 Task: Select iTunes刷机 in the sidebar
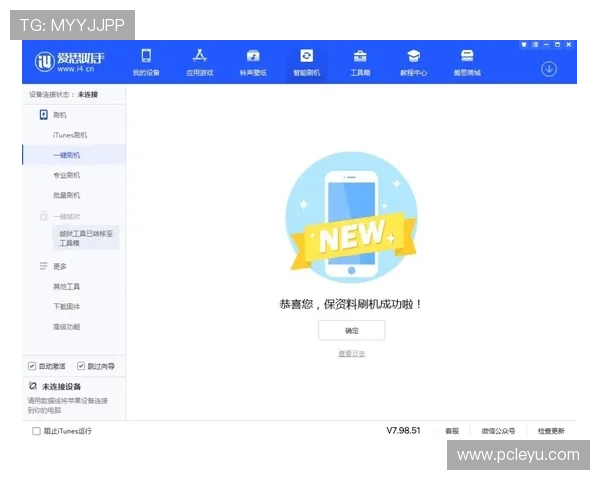[70, 135]
